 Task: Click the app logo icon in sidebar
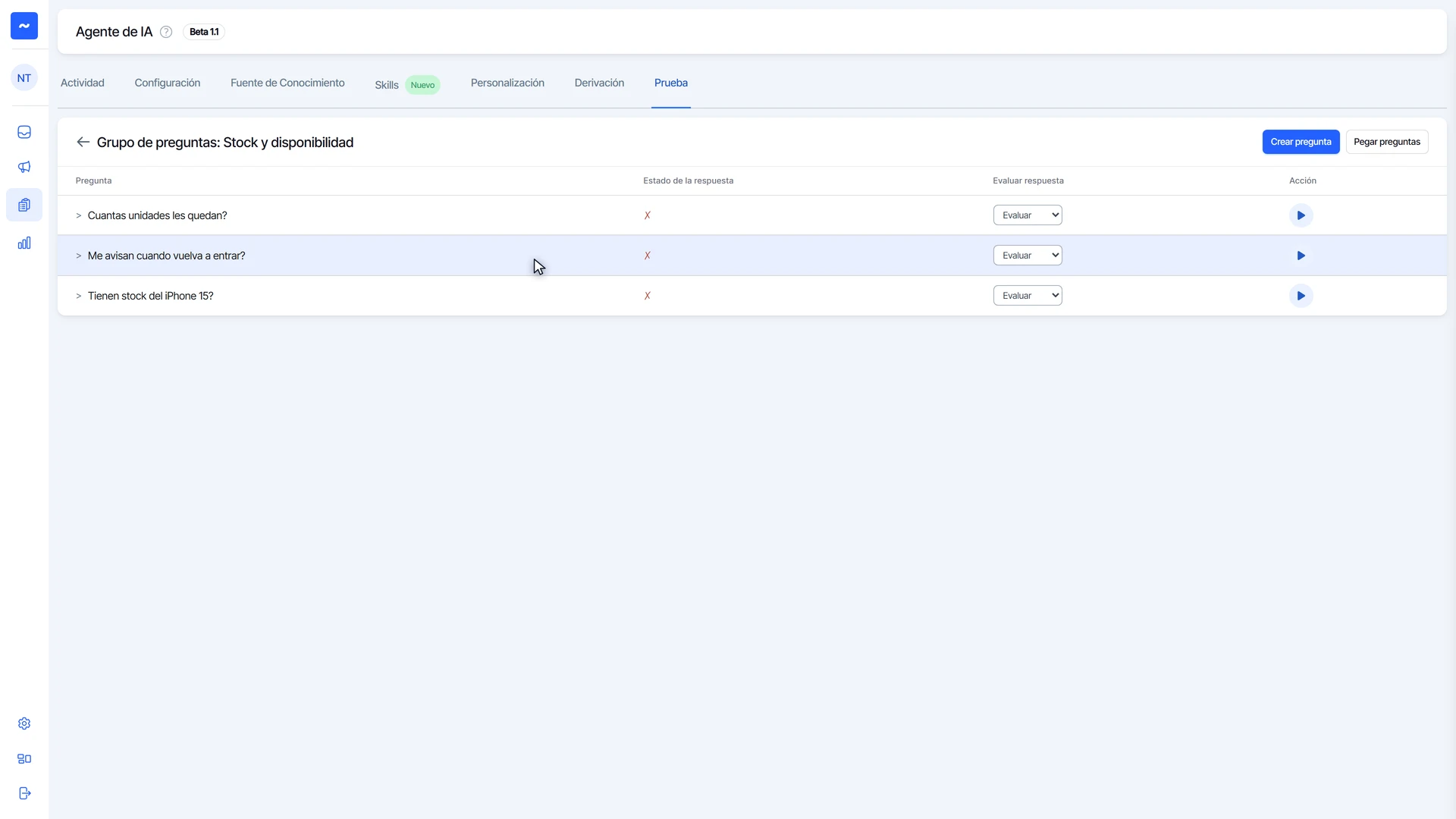click(24, 26)
